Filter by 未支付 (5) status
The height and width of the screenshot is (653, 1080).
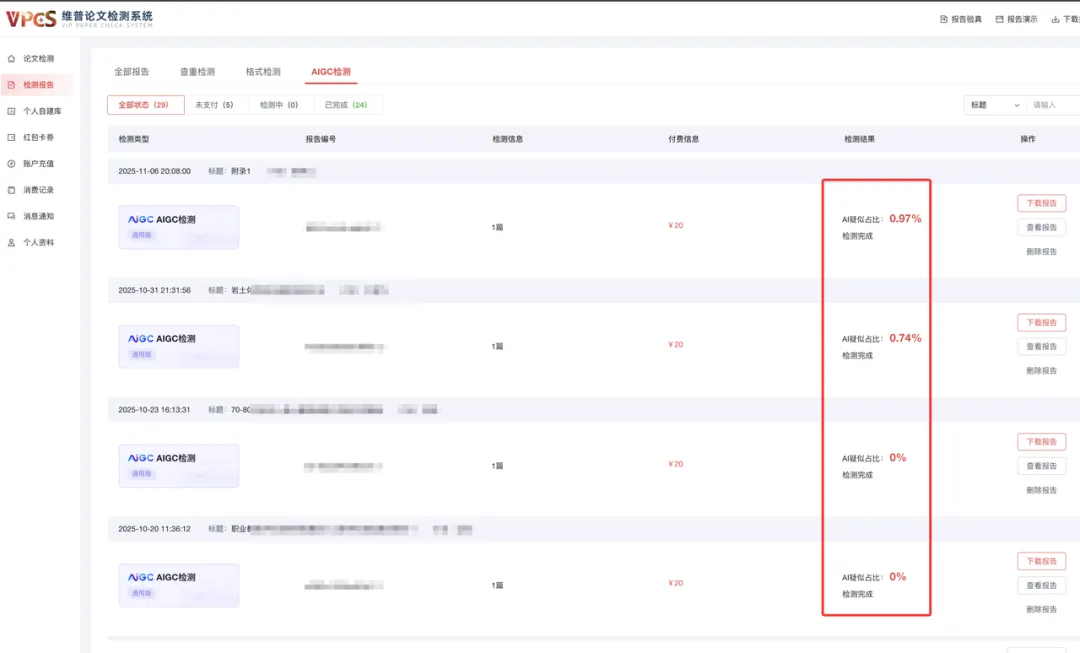[214, 105]
